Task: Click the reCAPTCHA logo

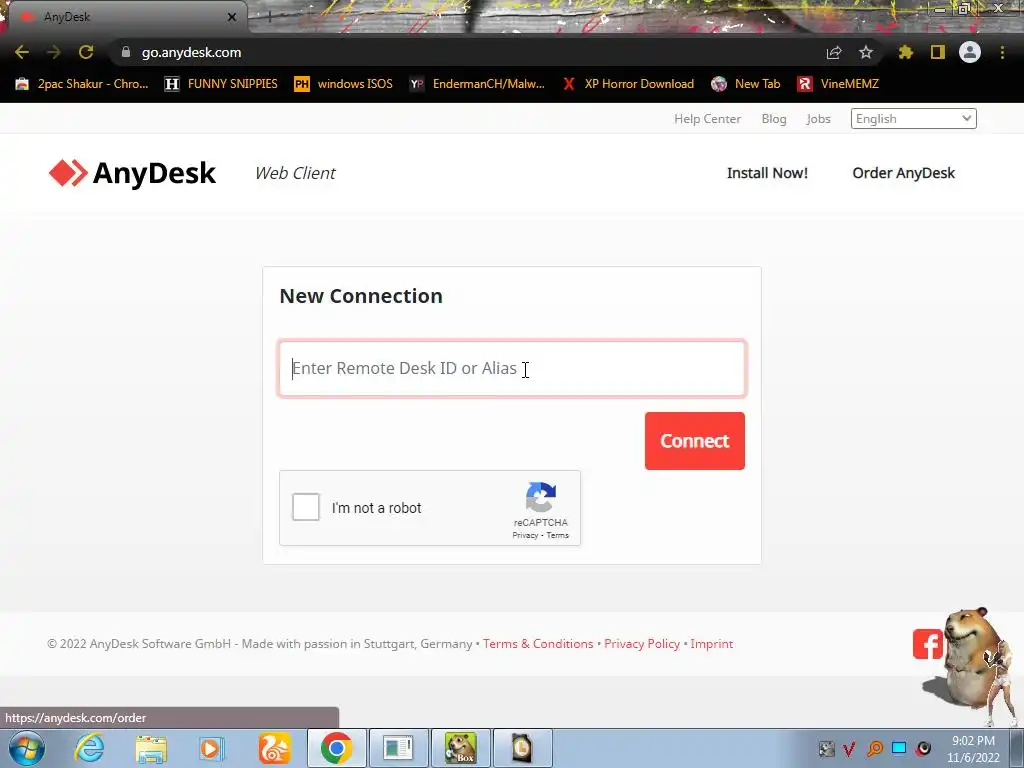Action: click(x=541, y=498)
